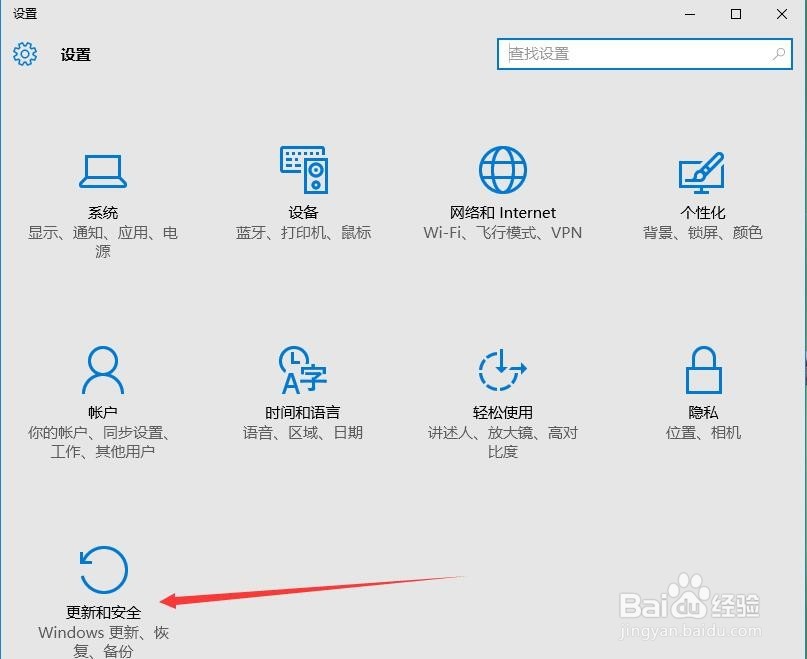Click the search magnifier in the search box
Image resolution: width=807 pixels, height=659 pixels.
point(778,53)
